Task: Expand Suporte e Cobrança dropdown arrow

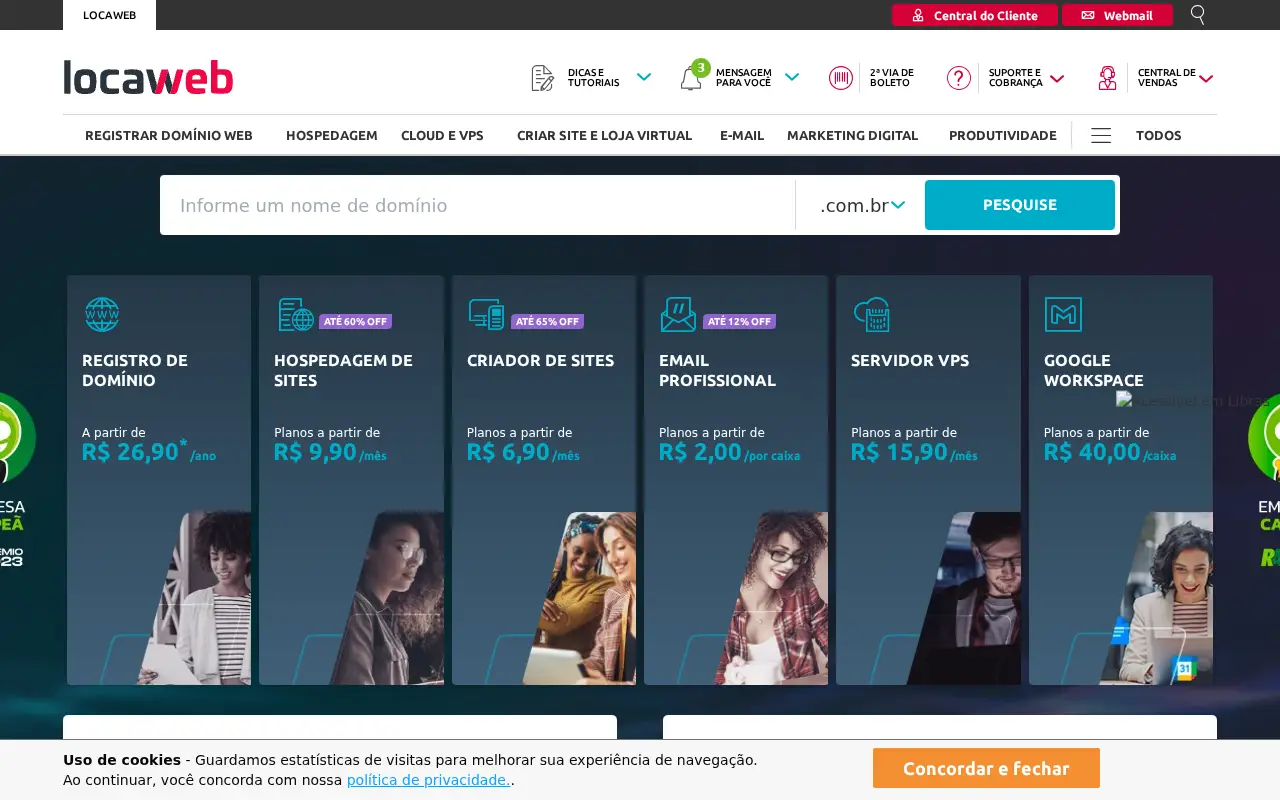Action: [1057, 78]
